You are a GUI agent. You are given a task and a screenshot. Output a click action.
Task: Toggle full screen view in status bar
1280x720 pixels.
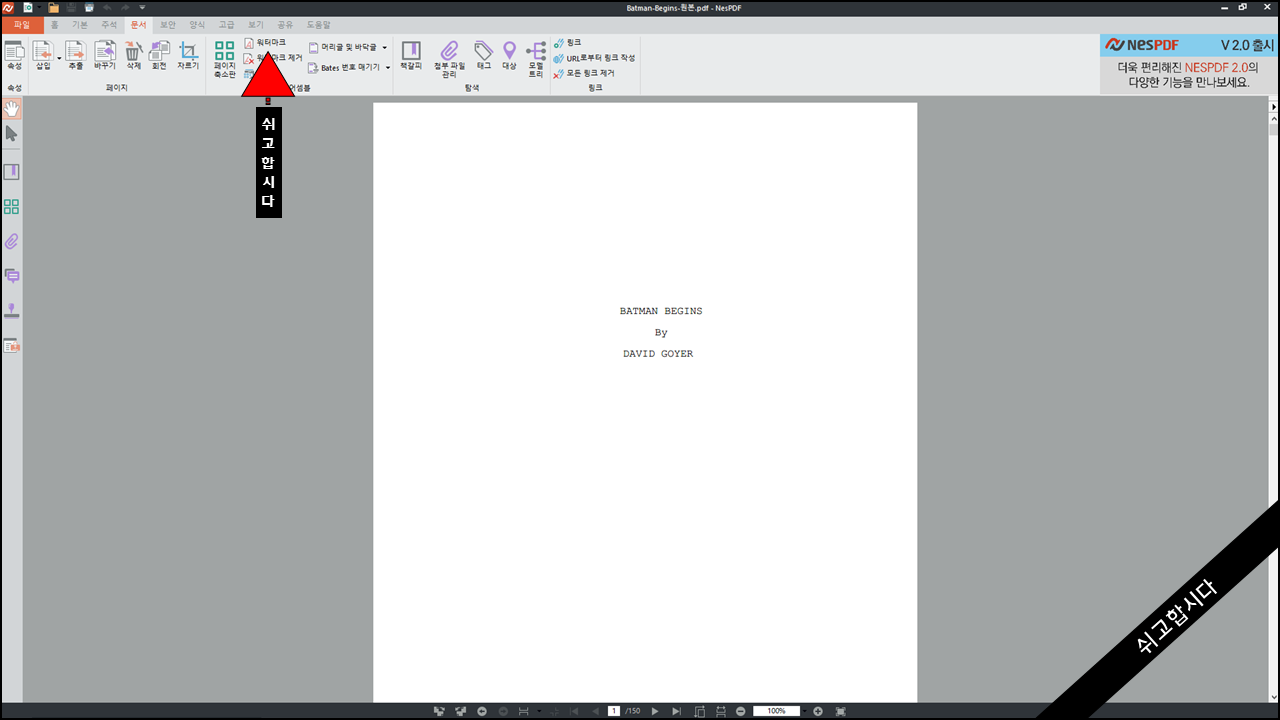point(840,711)
